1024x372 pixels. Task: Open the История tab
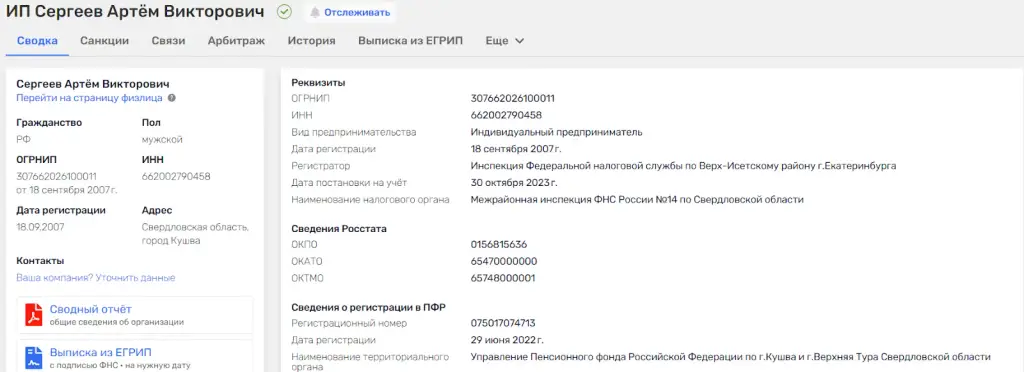coord(312,40)
